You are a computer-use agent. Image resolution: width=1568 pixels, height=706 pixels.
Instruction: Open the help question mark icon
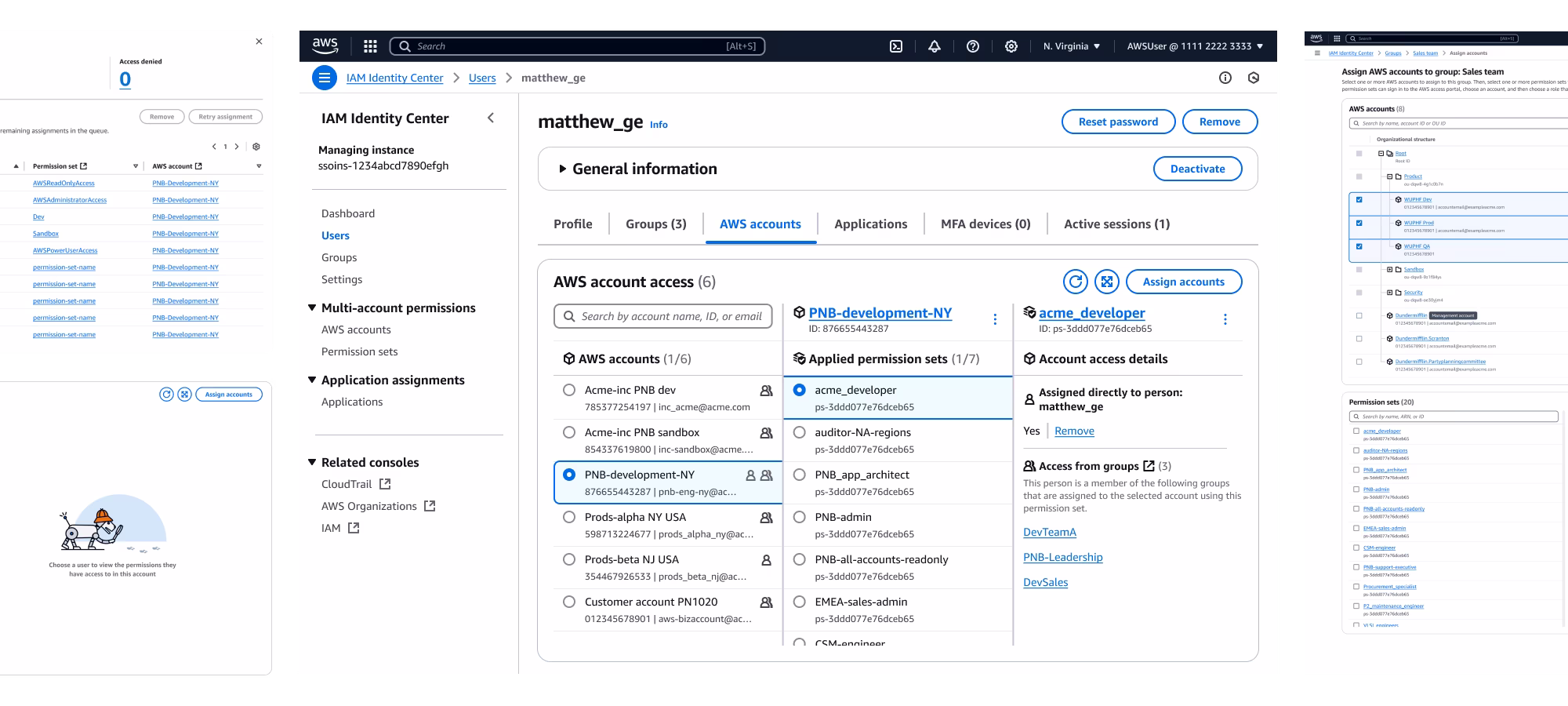pos(973,46)
